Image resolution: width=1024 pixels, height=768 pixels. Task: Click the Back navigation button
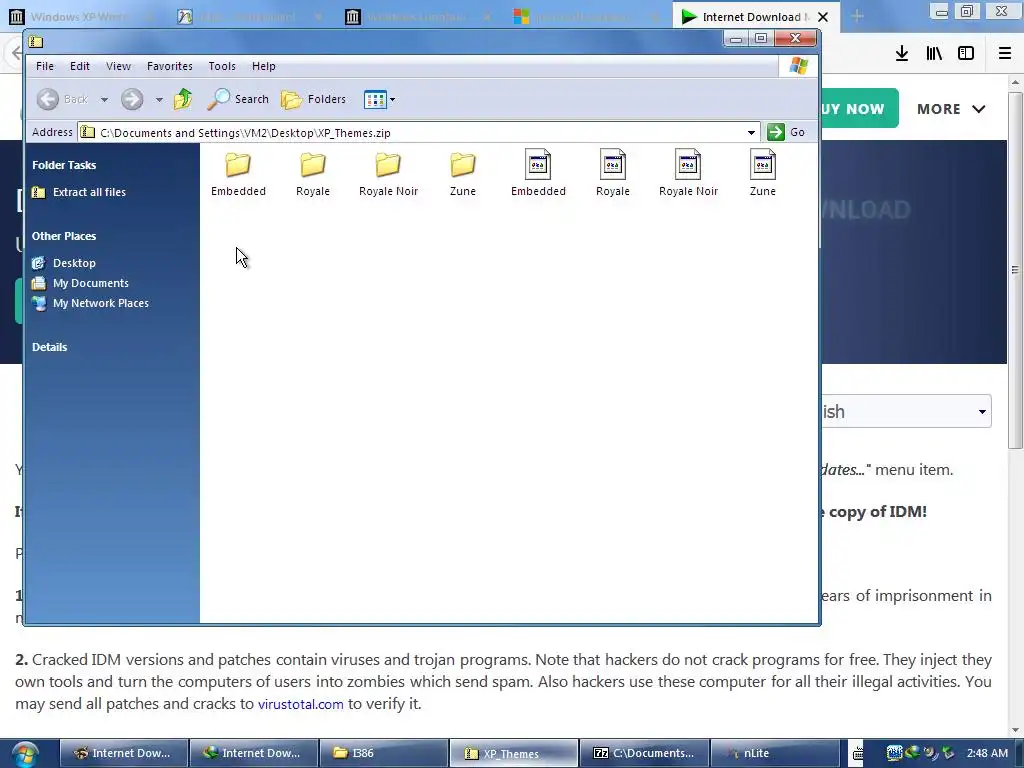tap(63, 99)
